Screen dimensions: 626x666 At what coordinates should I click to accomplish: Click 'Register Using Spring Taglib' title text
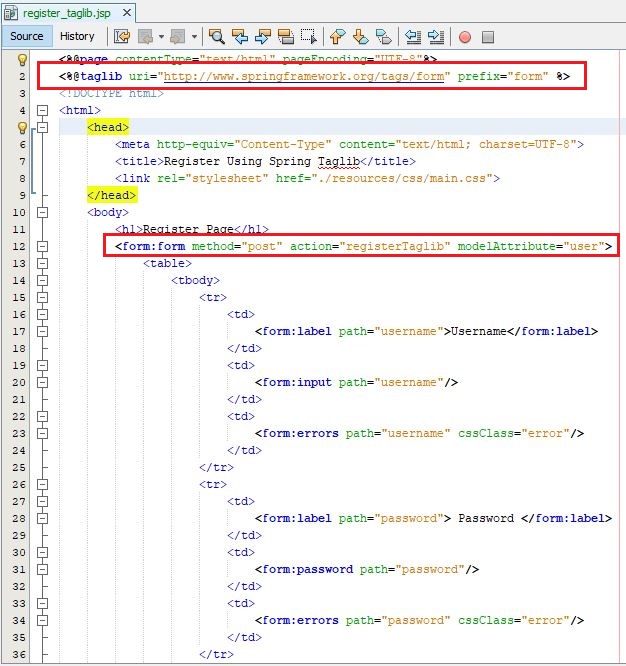pyautogui.click(x=262, y=161)
